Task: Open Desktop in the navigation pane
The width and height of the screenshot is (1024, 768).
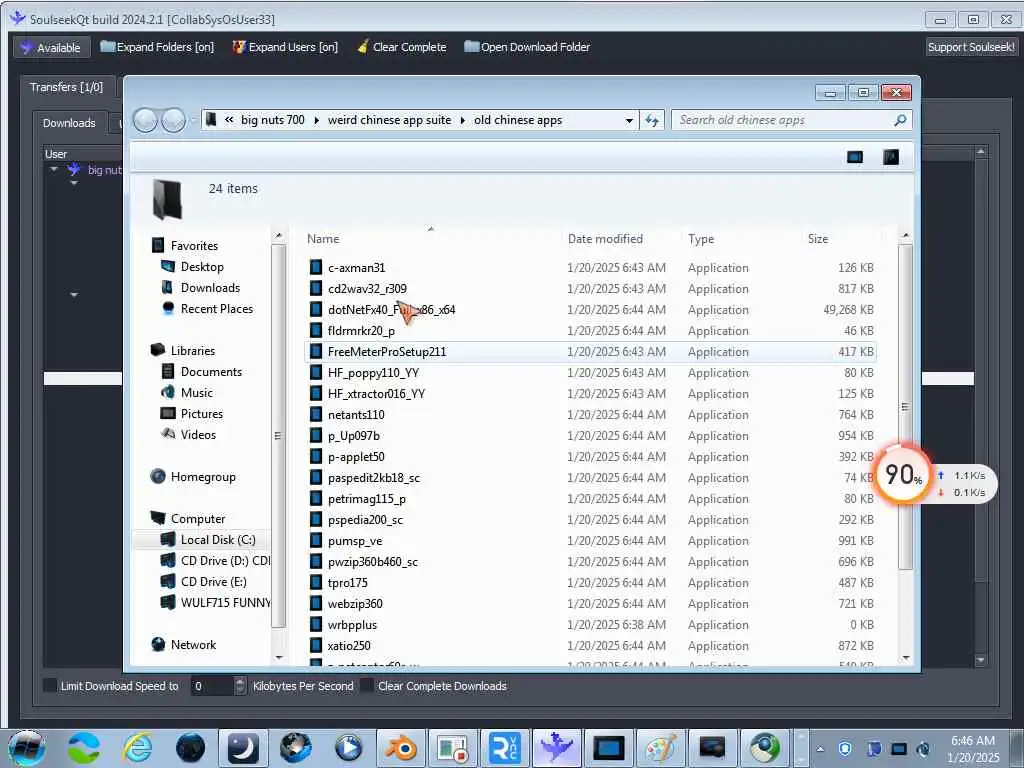Action: 202,266
